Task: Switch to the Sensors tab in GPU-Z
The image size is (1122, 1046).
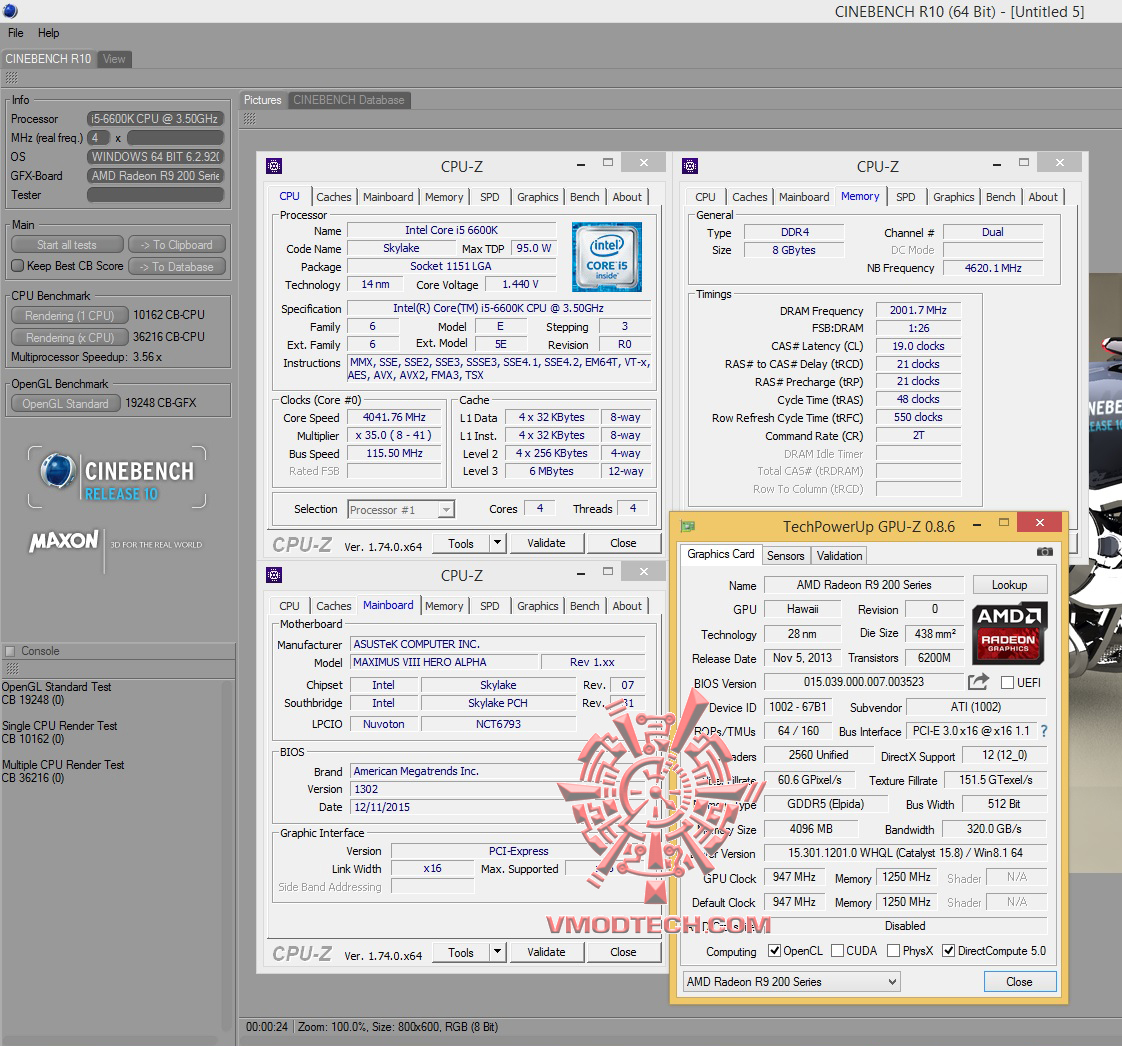Action: (x=785, y=555)
